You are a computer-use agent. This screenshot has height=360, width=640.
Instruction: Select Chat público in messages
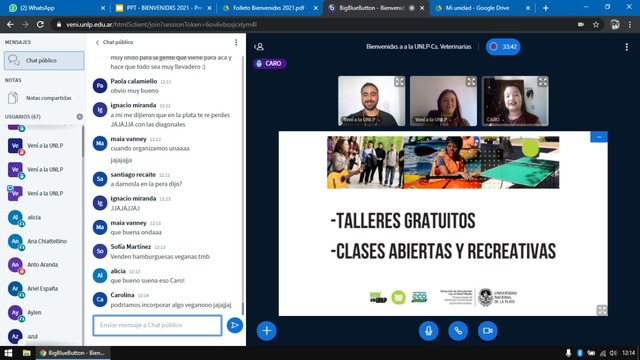pos(44,60)
